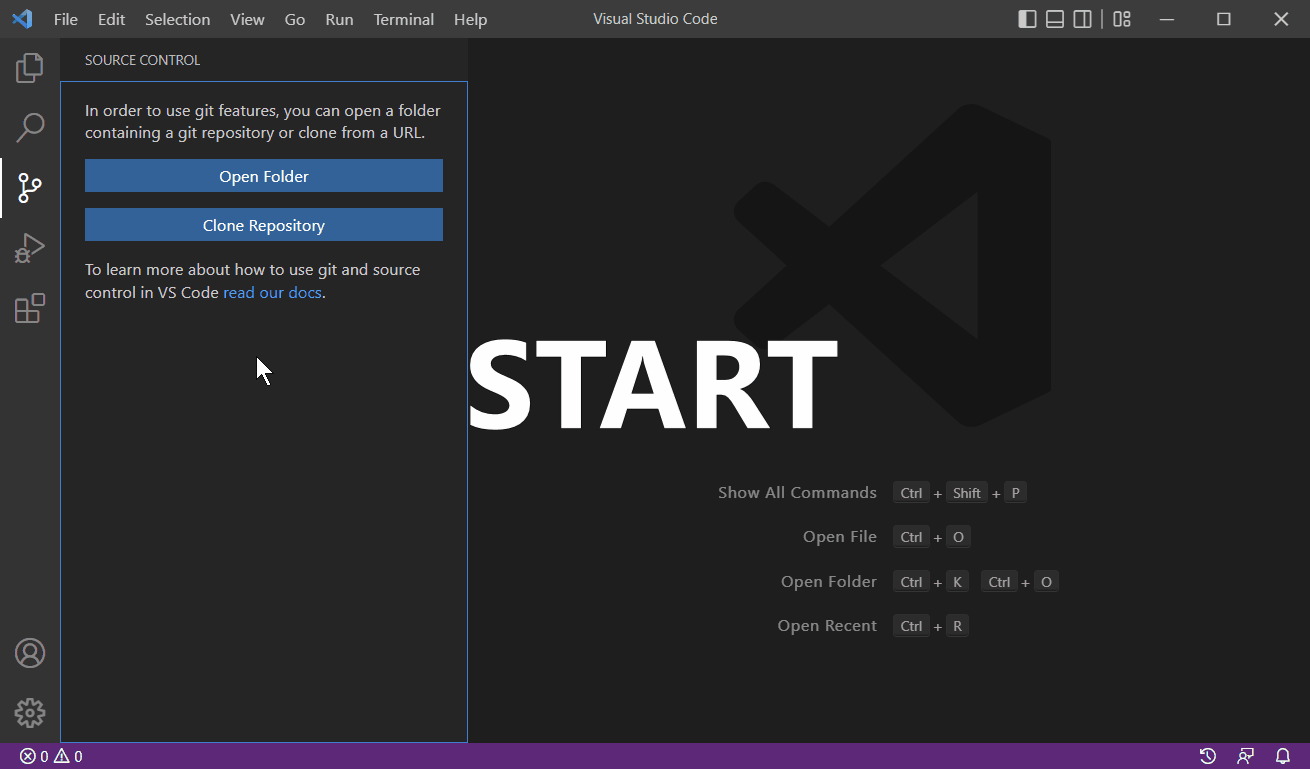1310x769 pixels.
Task: Open the Accounts menu icon
Action: coord(30,653)
